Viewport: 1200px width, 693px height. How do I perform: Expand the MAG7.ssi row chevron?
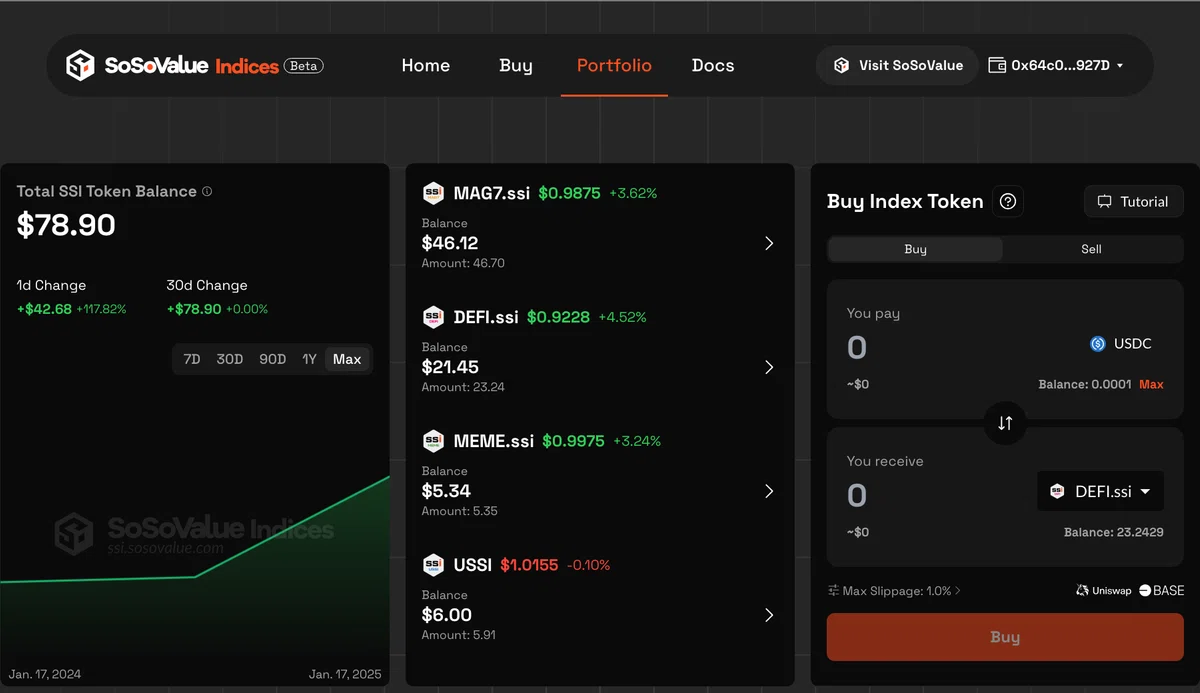769,243
